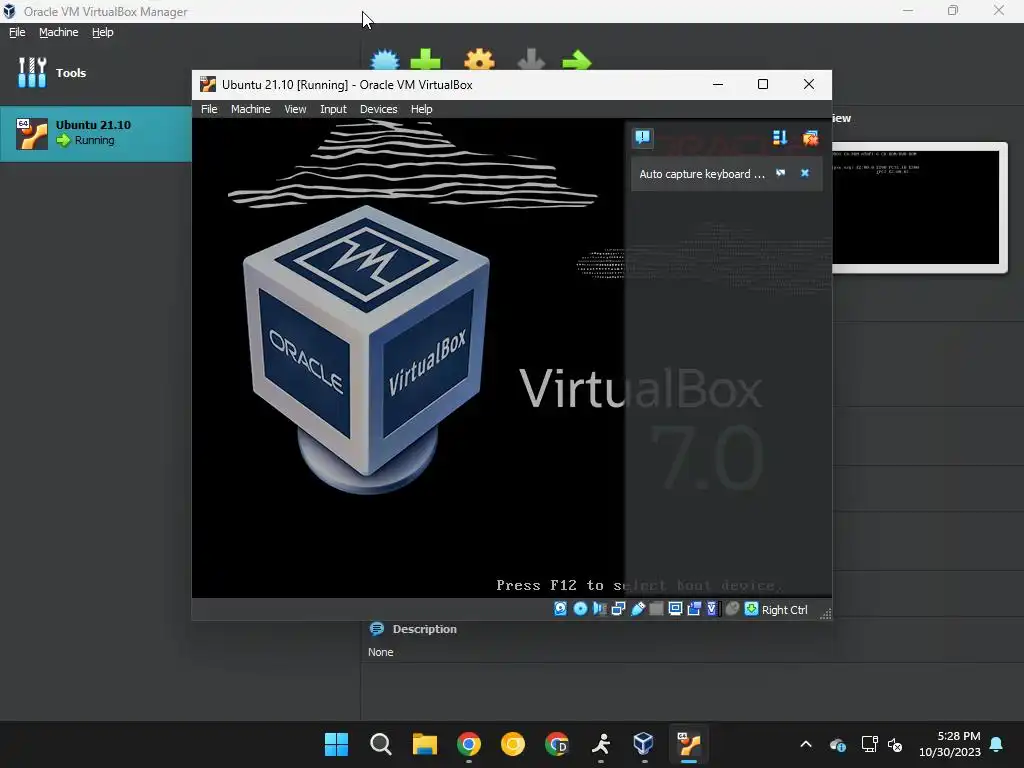
Task: Minimize the Ubuntu 21.10 VM window
Action: click(718, 84)
